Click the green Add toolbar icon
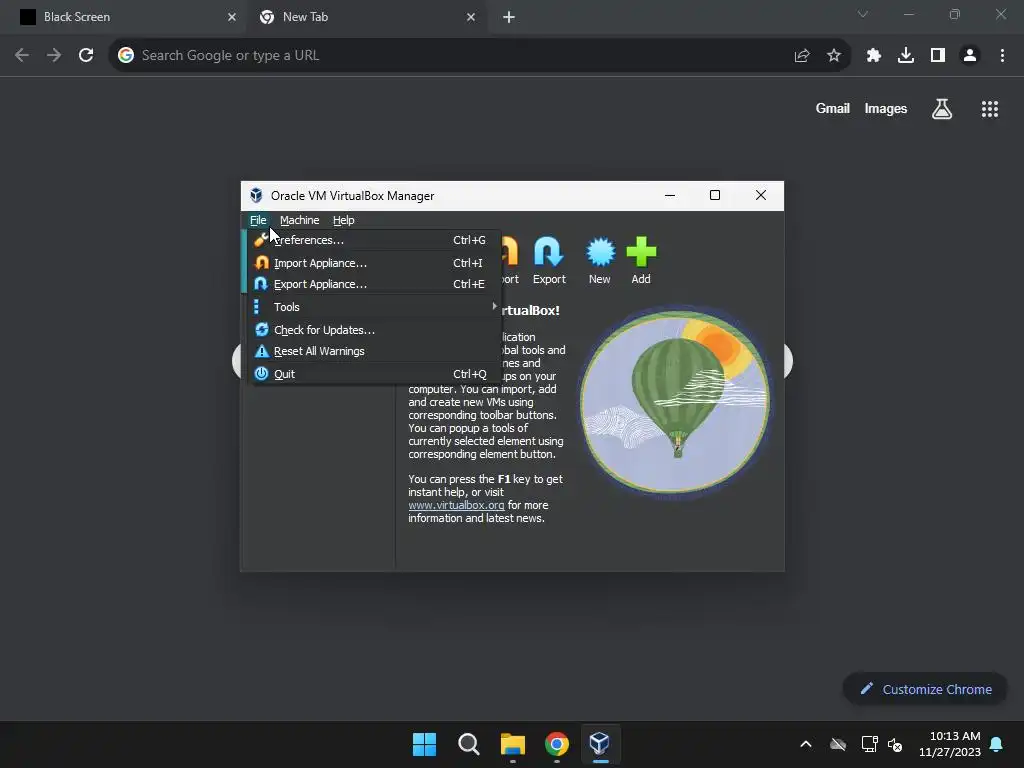Viewport: 1024px width, 768px height. [641, 261]
